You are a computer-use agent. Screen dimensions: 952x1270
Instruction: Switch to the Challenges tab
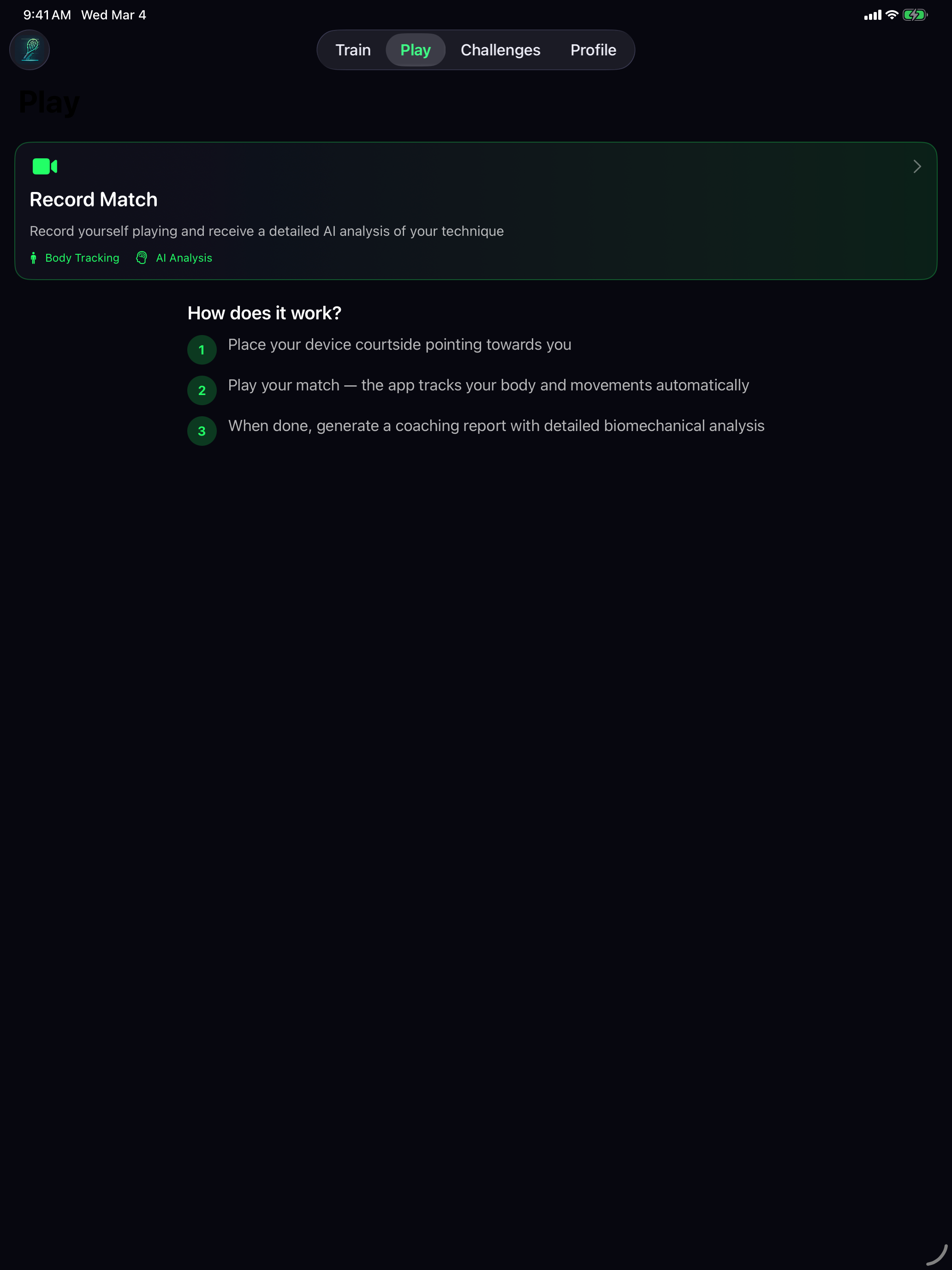click(x=500, y=49)
